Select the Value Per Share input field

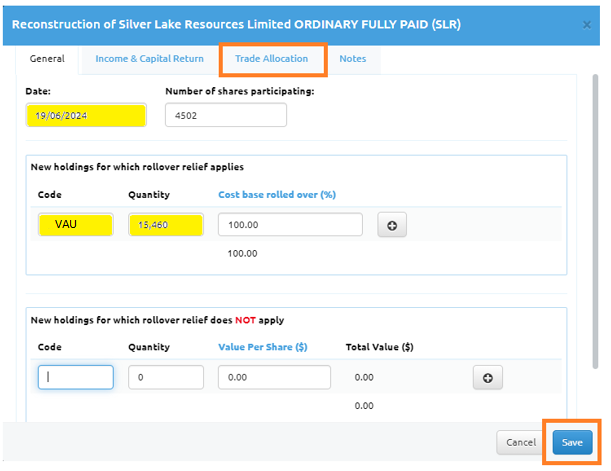tap(274, 377)
